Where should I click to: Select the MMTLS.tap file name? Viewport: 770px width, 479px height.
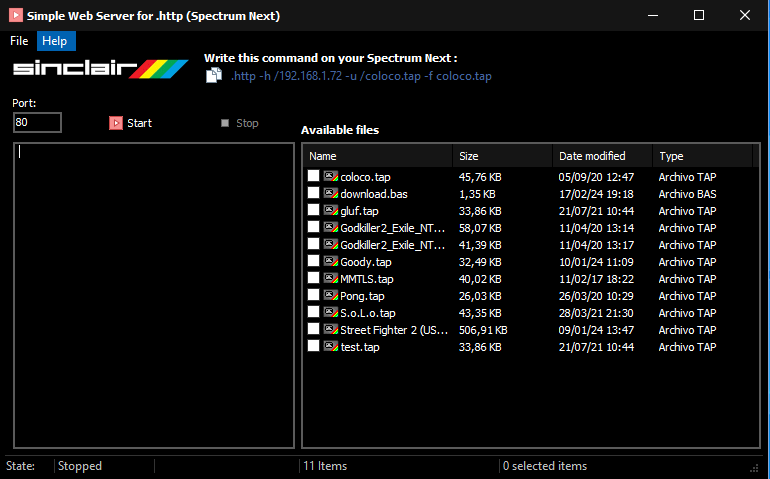click(367, 279)
